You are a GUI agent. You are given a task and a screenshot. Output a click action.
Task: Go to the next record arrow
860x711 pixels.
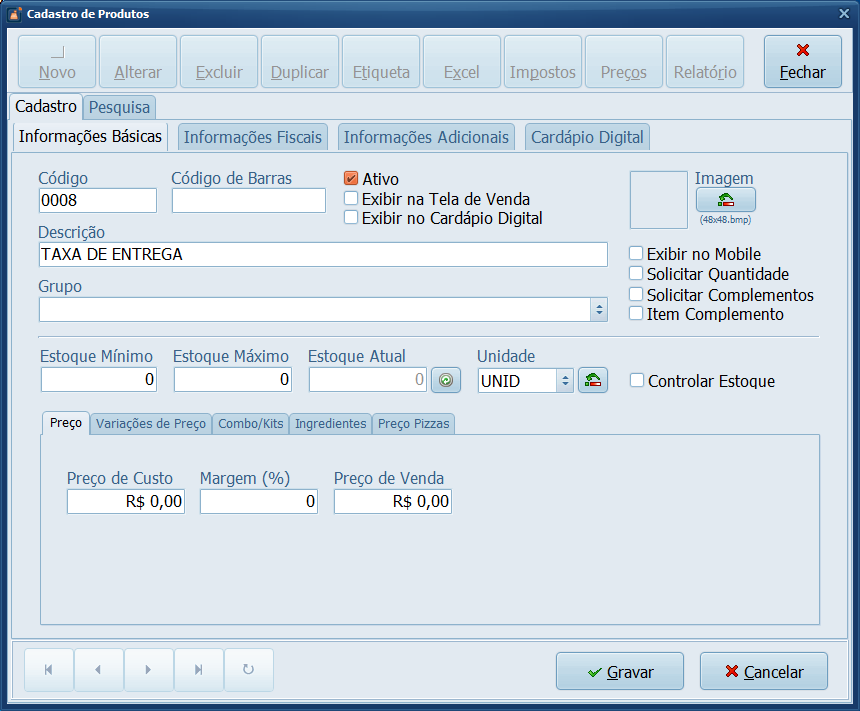point(148,670)
